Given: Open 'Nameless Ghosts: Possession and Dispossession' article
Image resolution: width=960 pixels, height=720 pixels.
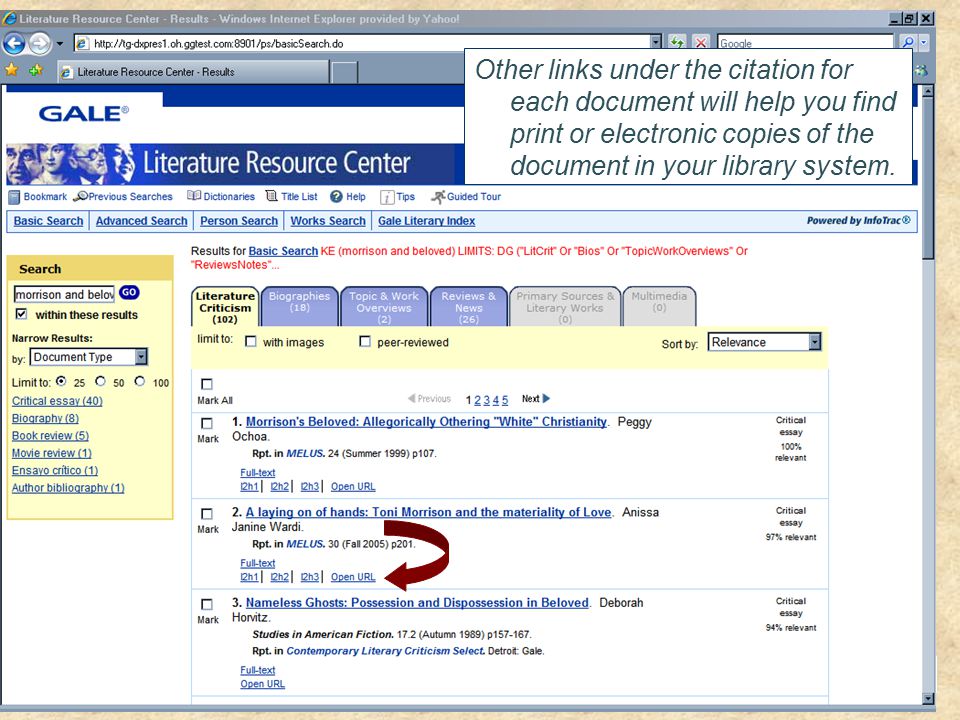Looking at the screenshot, I should coord(417,602).
